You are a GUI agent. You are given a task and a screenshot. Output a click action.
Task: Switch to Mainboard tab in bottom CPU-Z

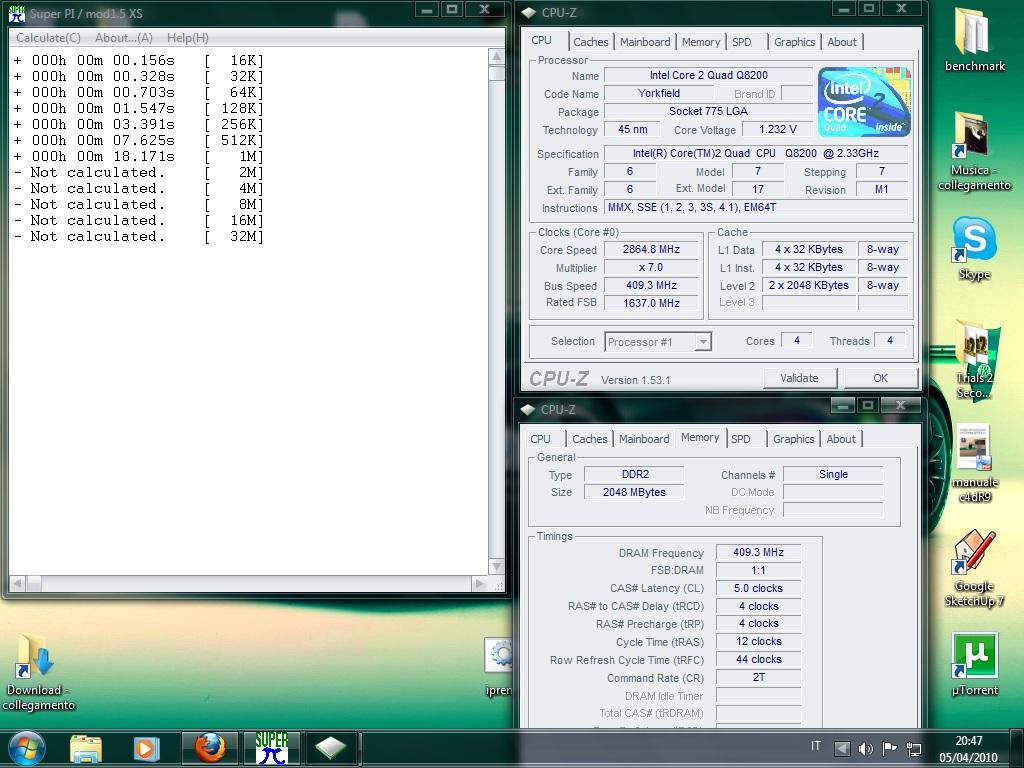[644, 439]
